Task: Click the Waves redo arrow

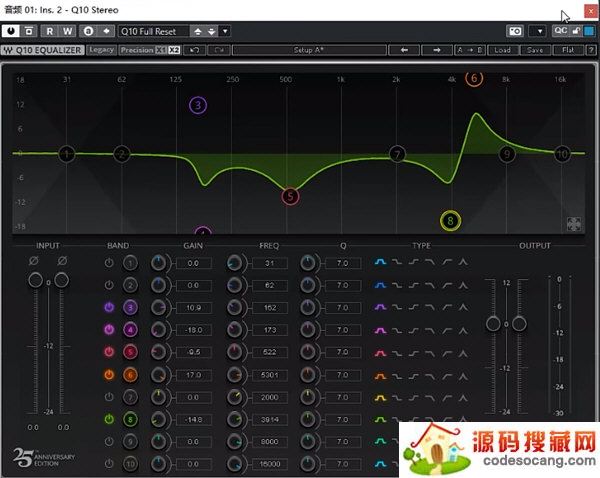Action: tap(218, 50)
